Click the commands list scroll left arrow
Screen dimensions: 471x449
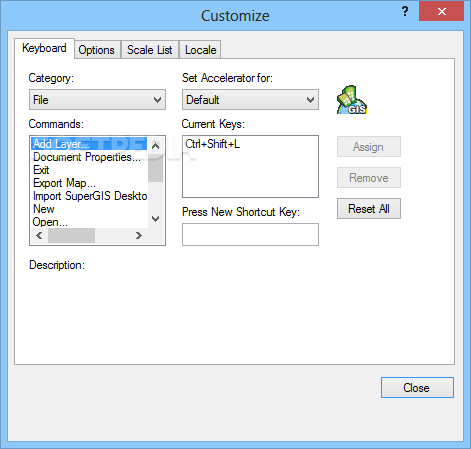[39, 236]
